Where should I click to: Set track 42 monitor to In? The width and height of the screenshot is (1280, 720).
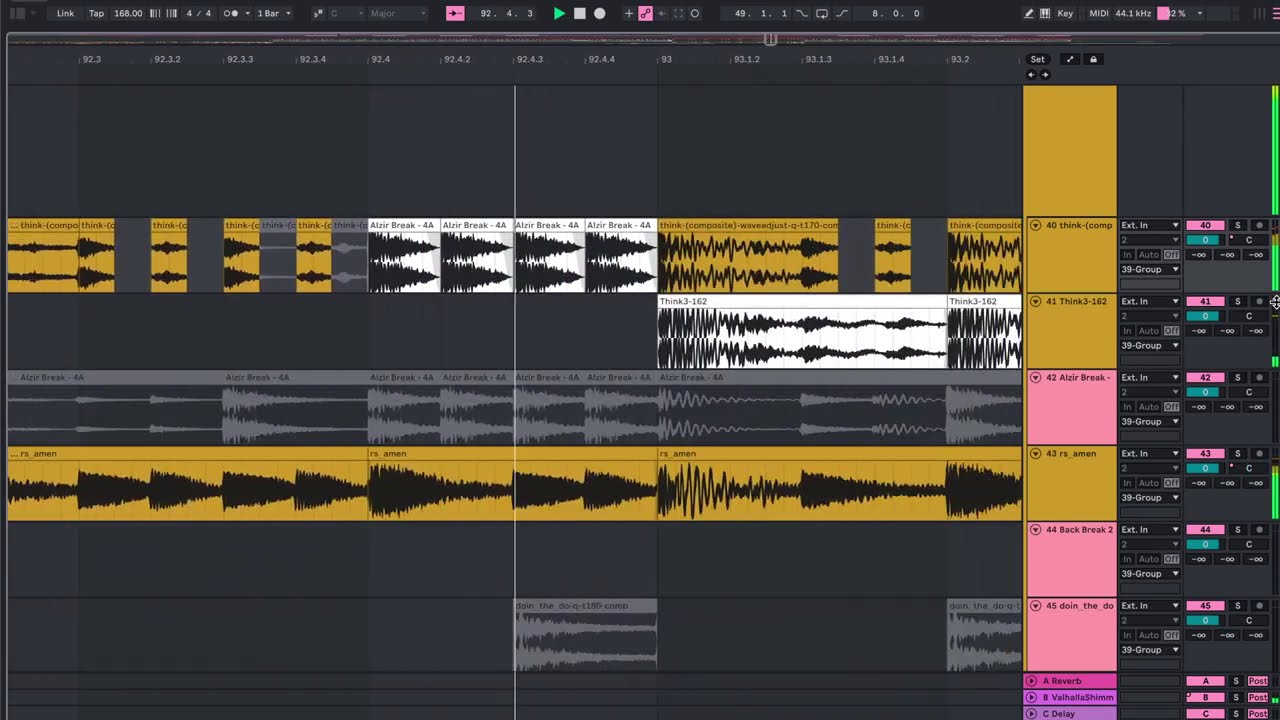pos(1127,407)
